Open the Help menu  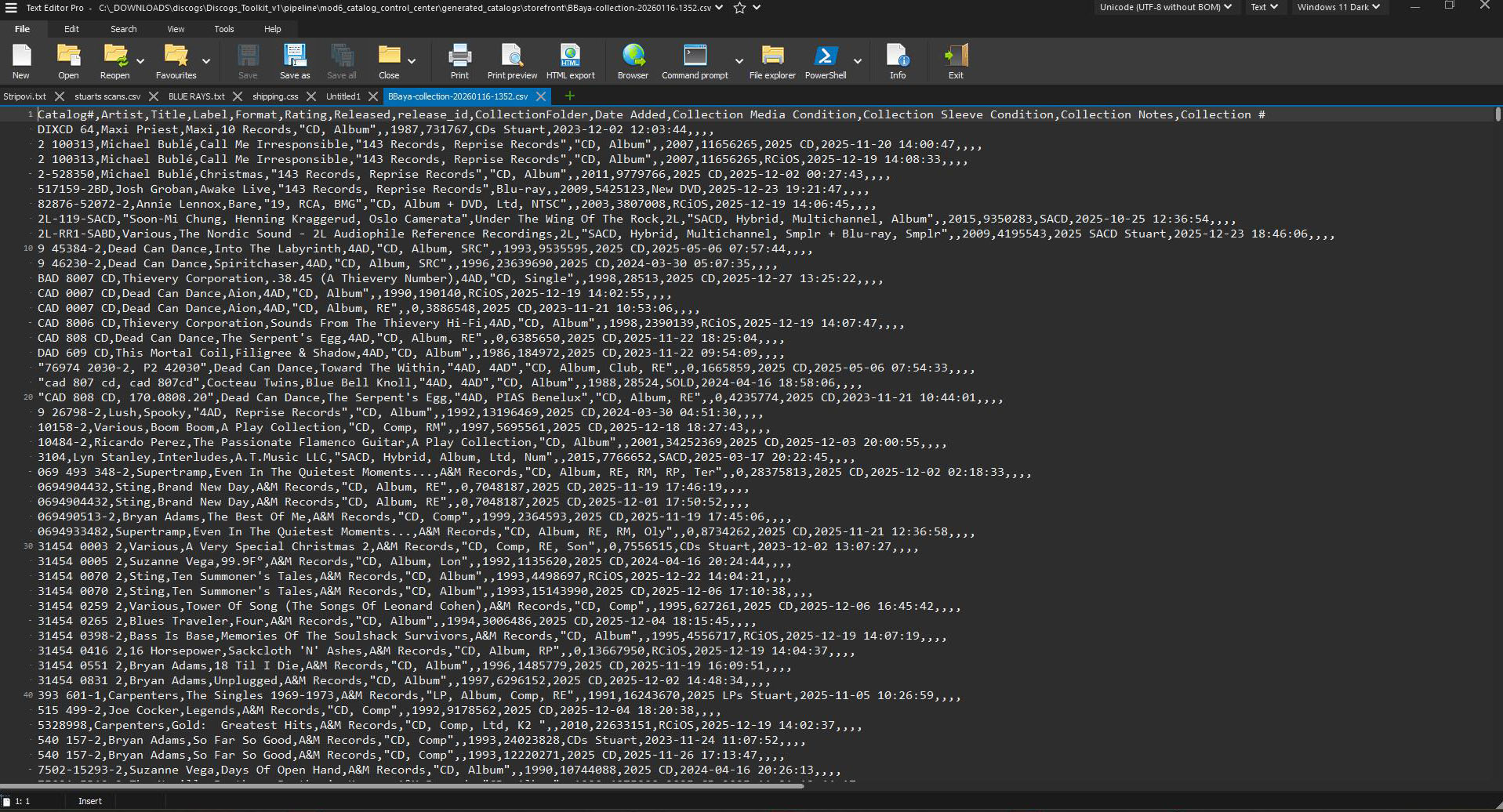pos(272,29)
